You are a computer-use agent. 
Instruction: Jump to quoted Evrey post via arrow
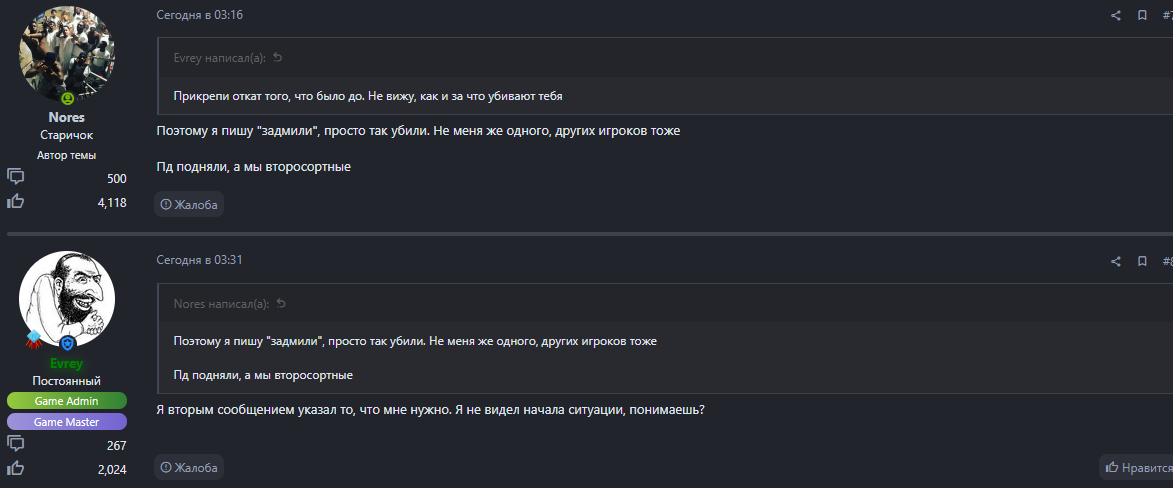[278, 58]
